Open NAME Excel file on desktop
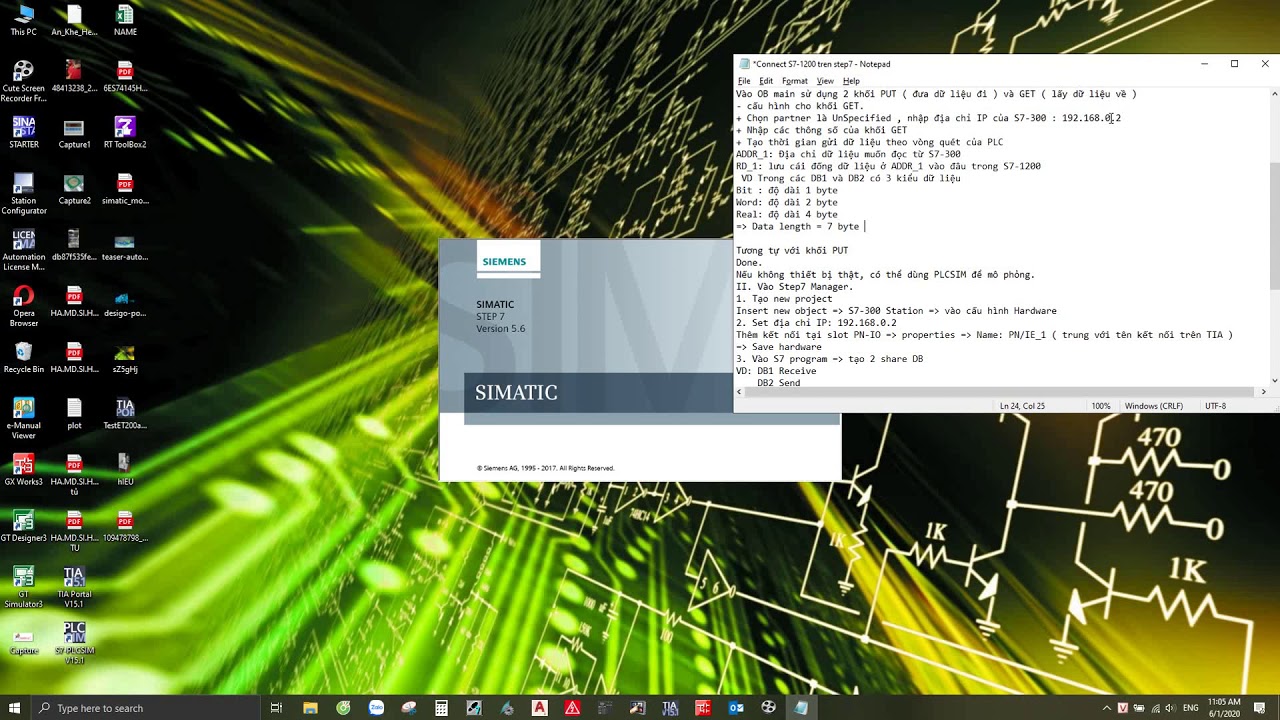Screen dimensions: 1280x720 pyautogui.click(x=125, y=20)
